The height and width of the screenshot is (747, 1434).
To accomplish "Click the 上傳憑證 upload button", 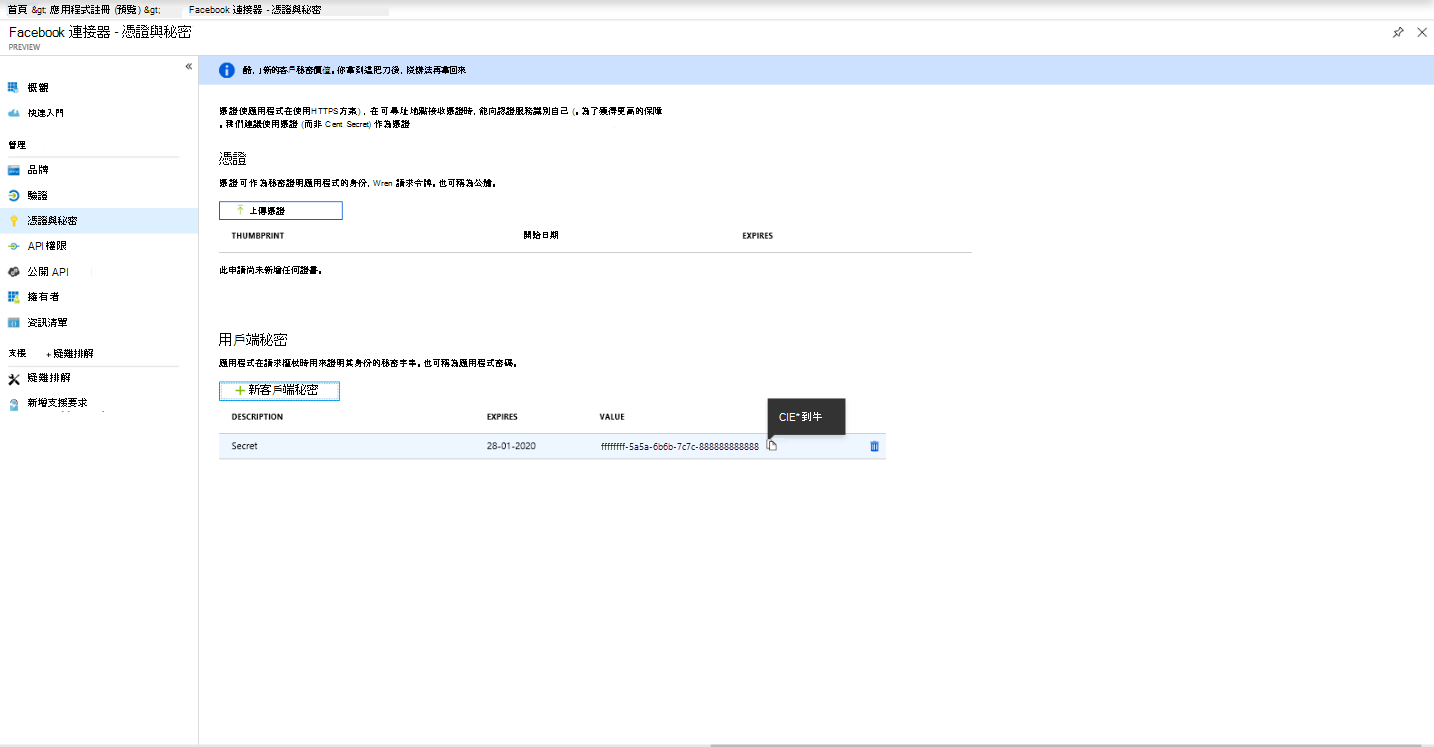I will click(281, 211).
